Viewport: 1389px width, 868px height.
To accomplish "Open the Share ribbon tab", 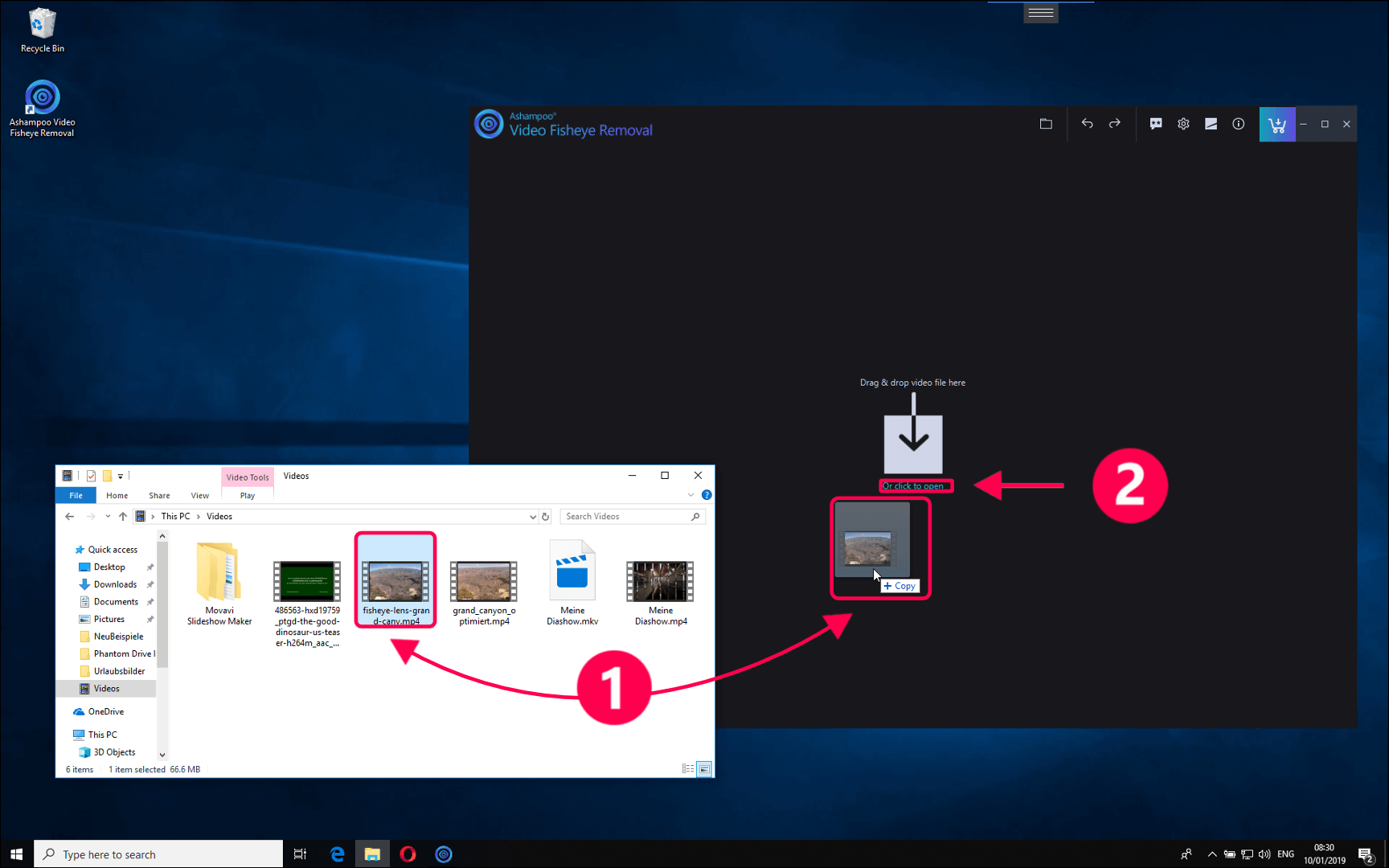I will (159, 496).
